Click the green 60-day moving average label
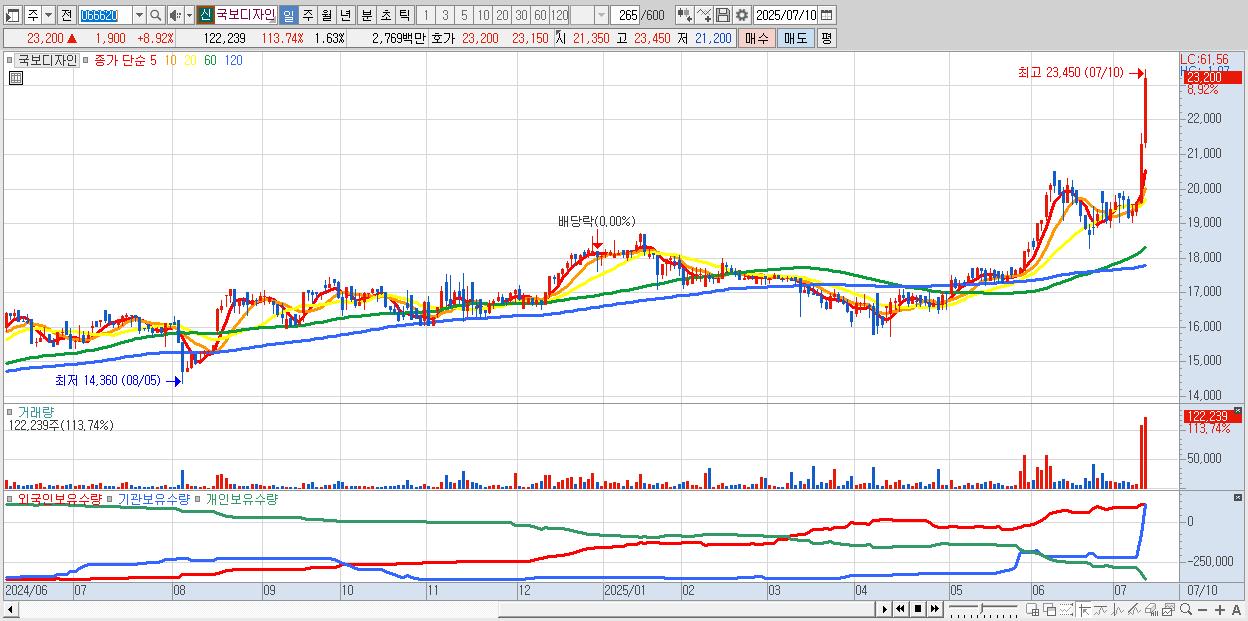This screenshot has height=621, width=1248. [210, 60]
